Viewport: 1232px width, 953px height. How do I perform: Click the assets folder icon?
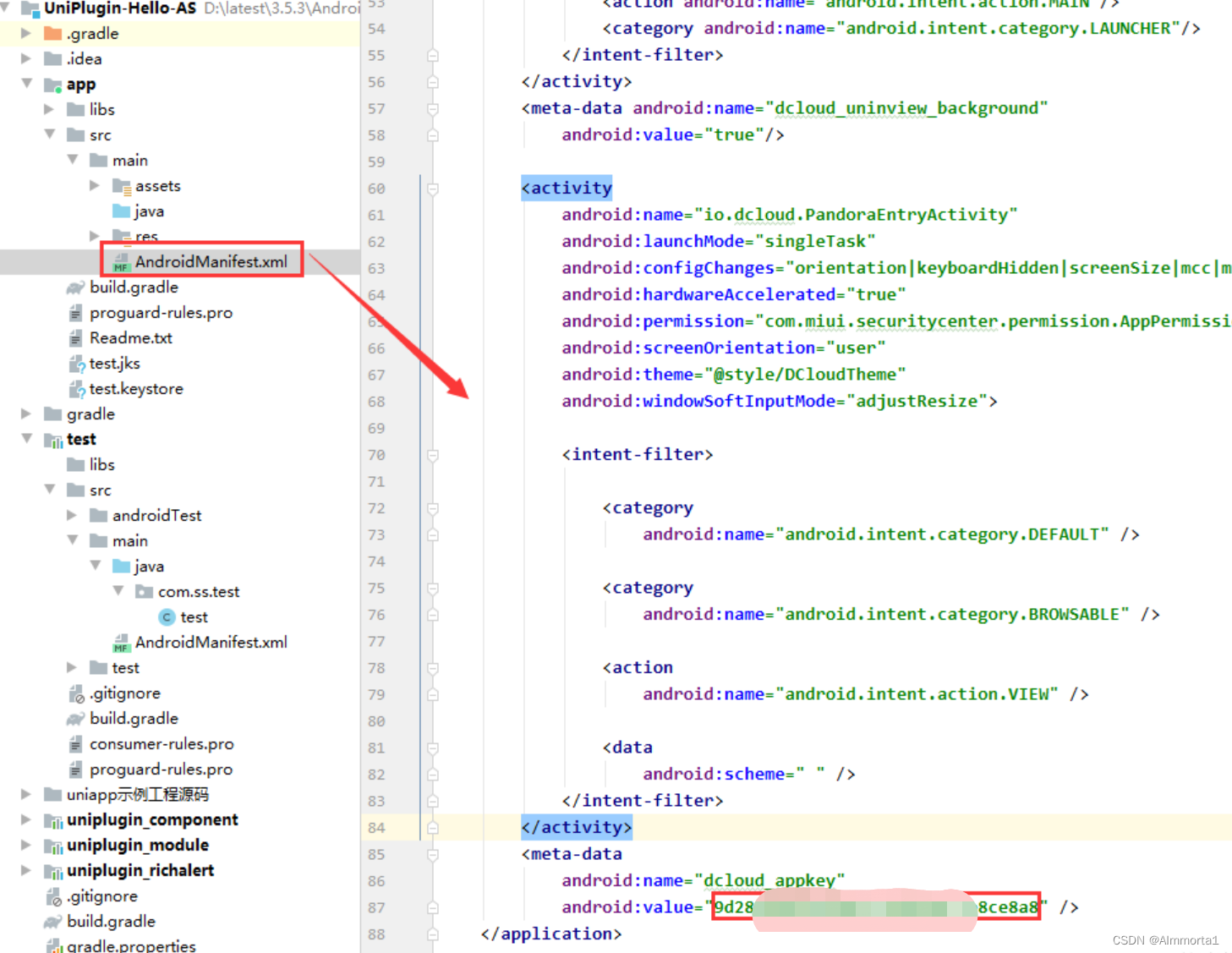[x=122, y=186]
